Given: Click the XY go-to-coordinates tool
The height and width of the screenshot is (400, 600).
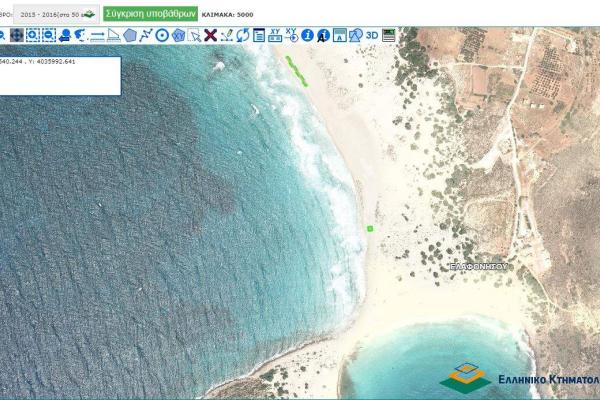Looking at the screenshot, I should (291, 35).
